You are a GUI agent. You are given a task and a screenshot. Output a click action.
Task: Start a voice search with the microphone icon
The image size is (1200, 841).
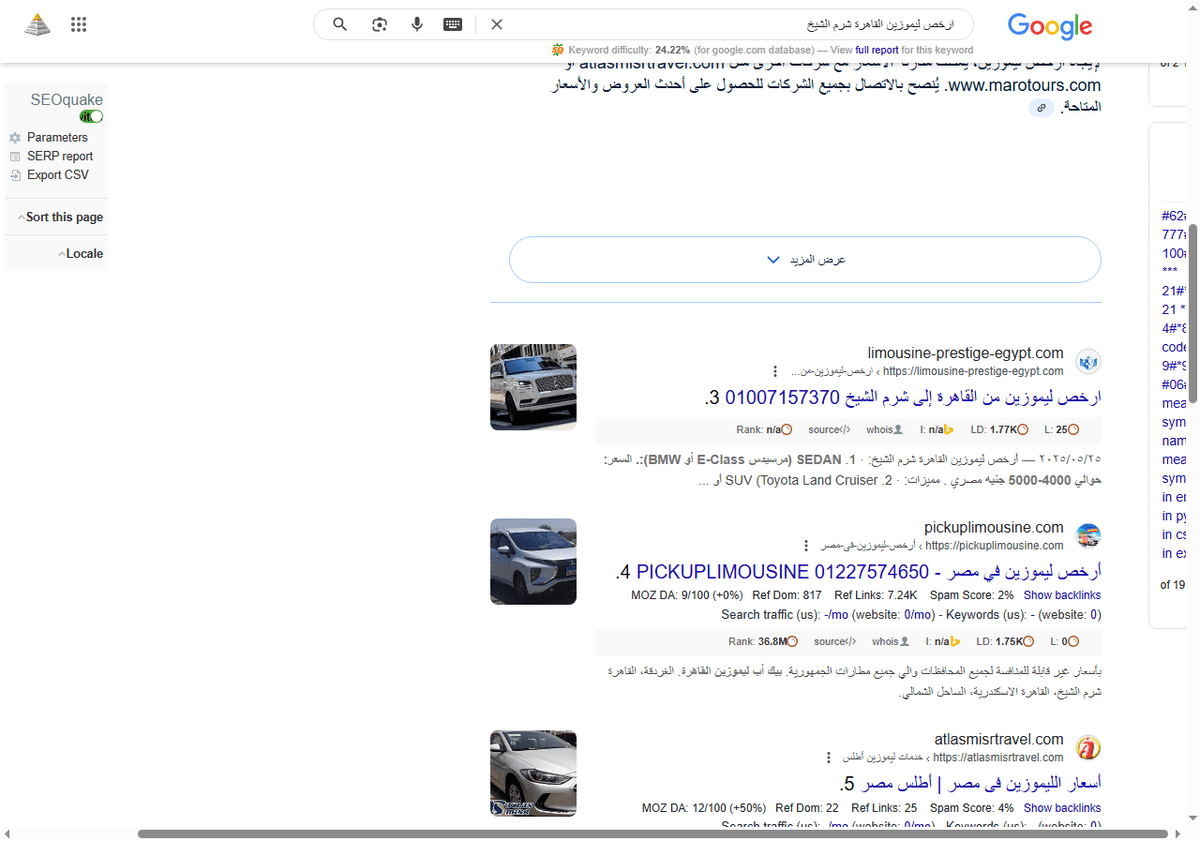(x=416, y=24)
